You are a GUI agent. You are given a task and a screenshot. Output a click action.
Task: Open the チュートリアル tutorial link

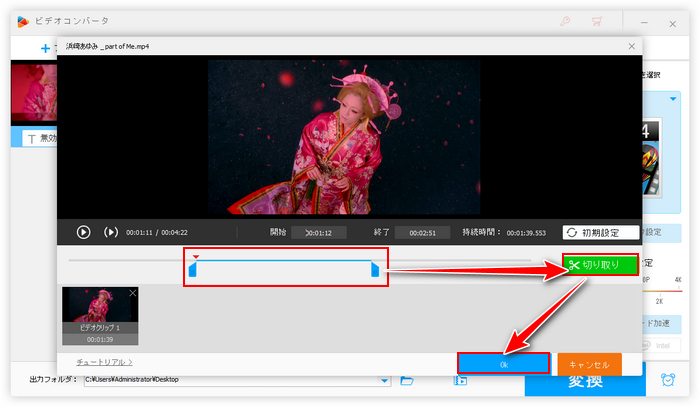(x=104, y=361)
